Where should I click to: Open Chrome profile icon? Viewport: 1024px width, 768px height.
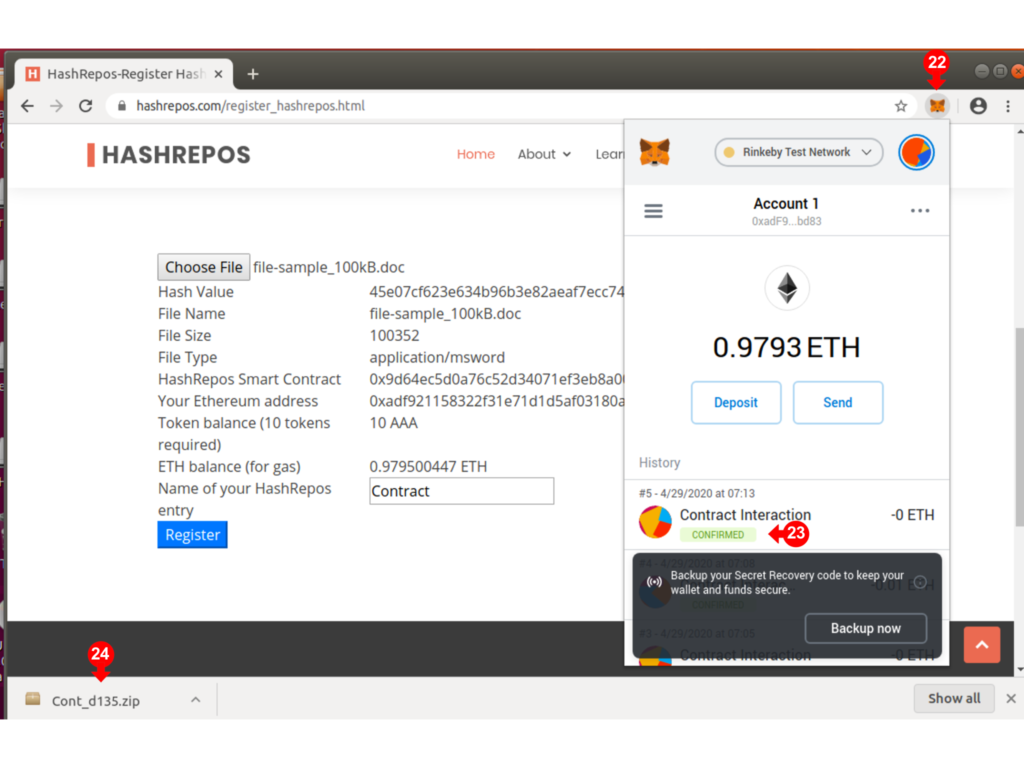[978, 106]
